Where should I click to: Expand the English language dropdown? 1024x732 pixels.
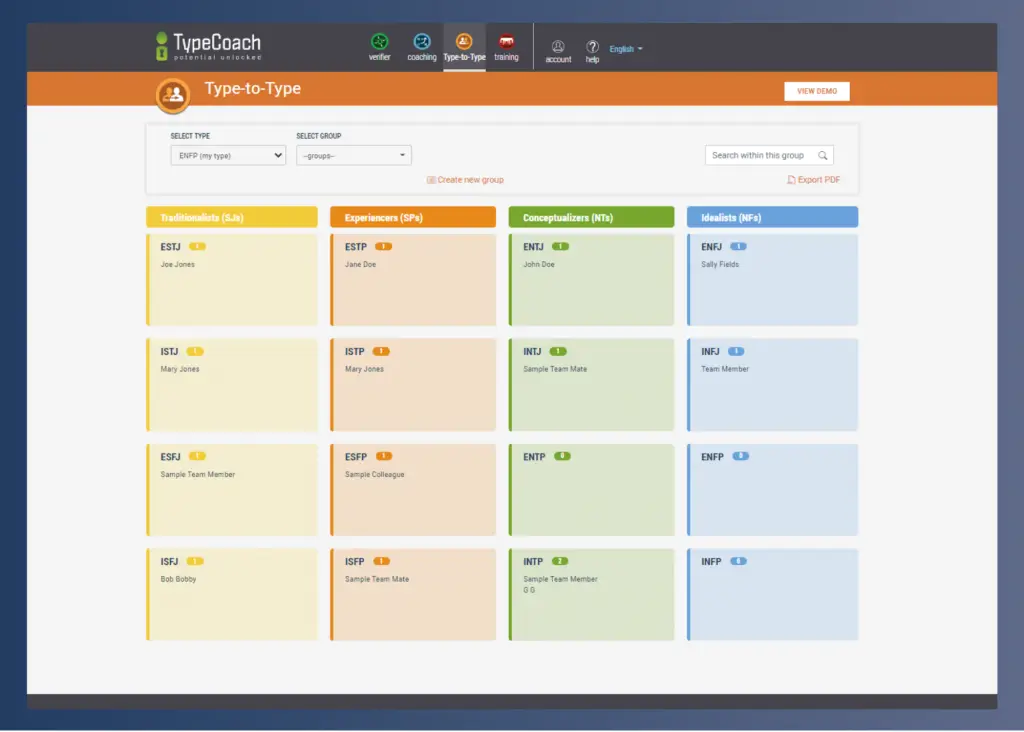[626, 49]
